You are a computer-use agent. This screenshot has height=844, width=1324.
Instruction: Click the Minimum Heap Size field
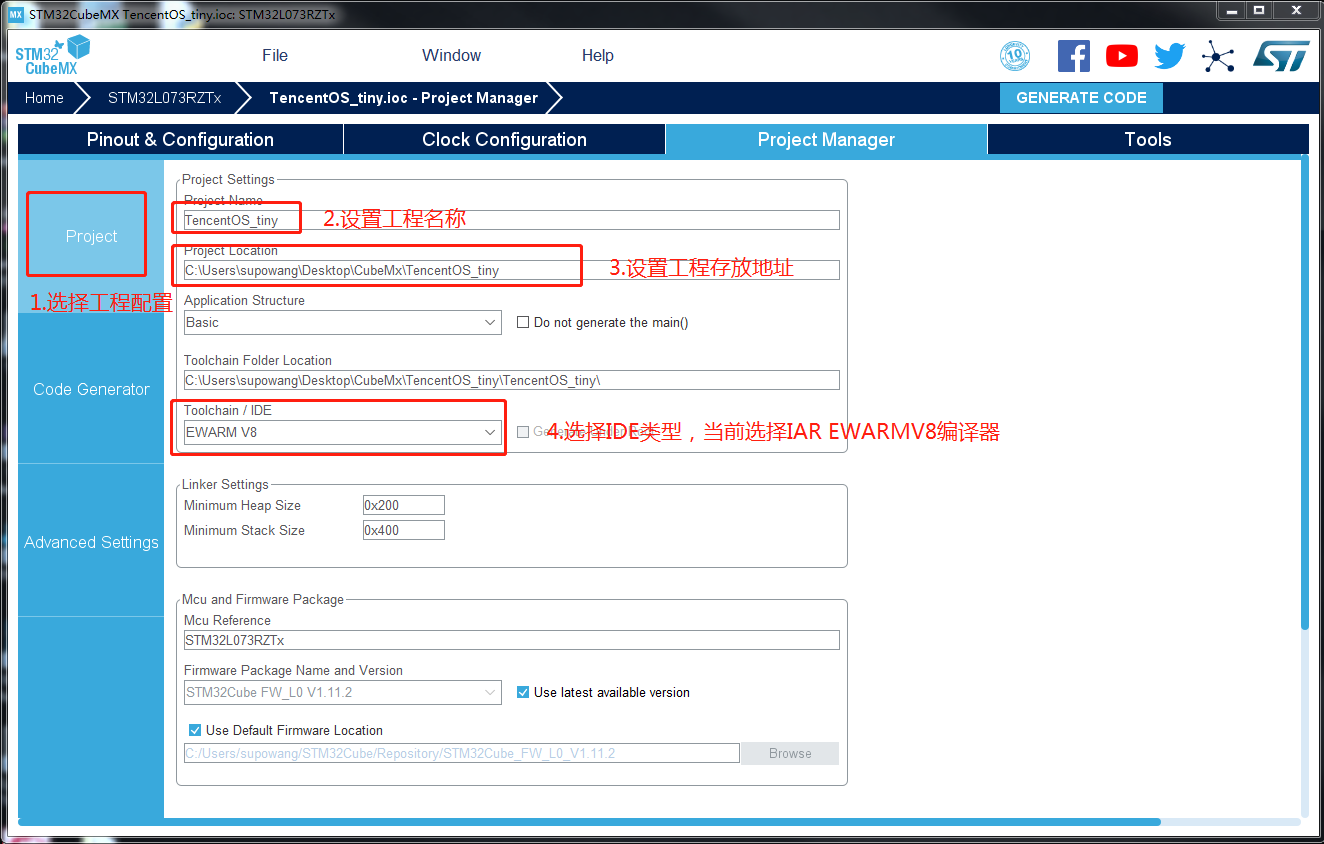point(403,505)
